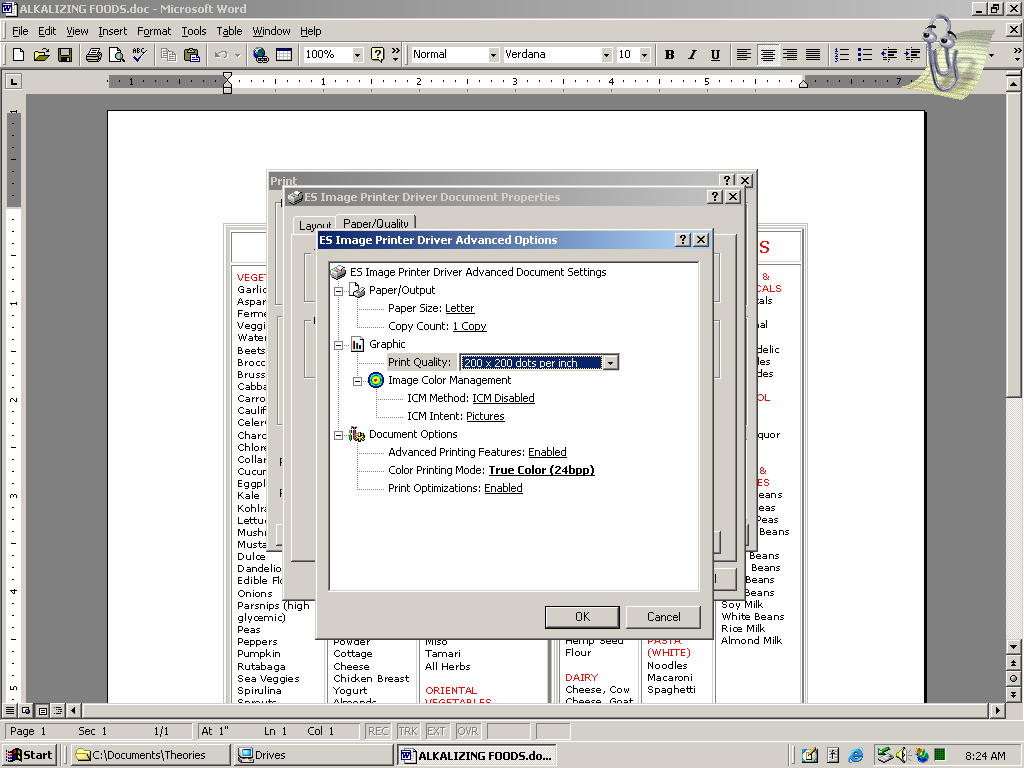Switch to Print Layout View button

pos(42,710)
